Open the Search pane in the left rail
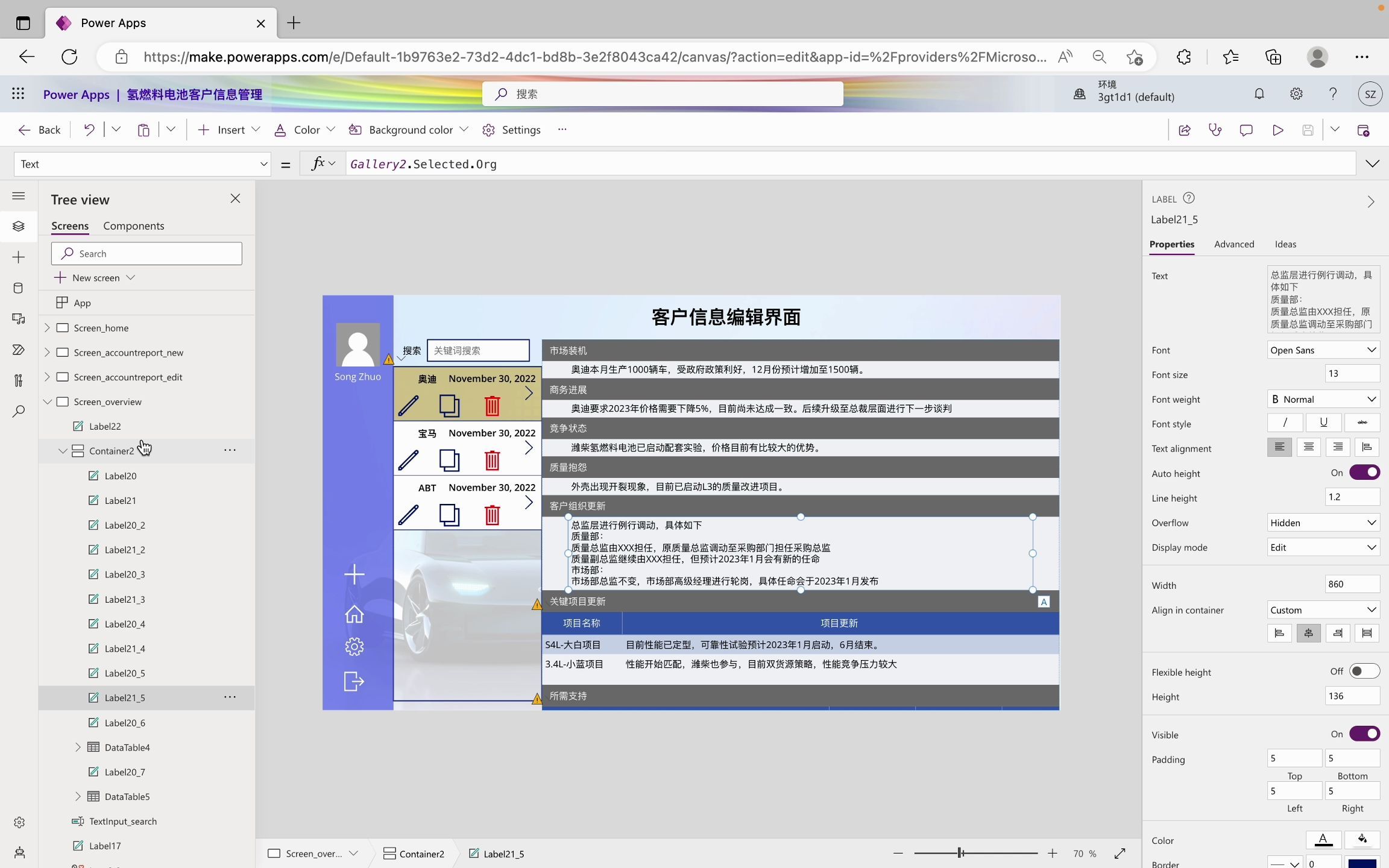This screenshot has width=1389, height=868. pos(18,411)
